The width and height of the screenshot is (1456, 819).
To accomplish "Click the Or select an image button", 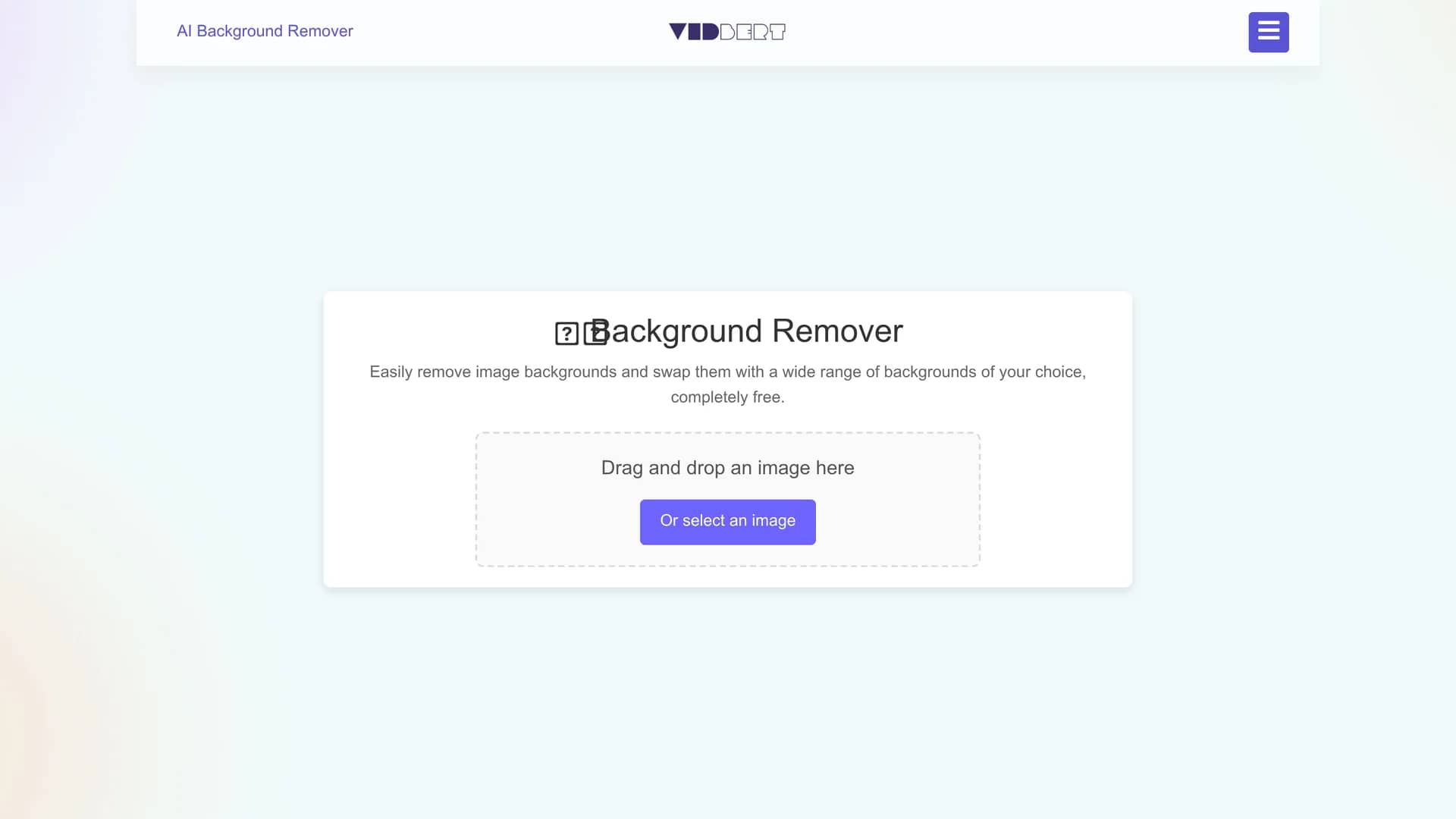I will pyautogui.click(x=727, y=521).
